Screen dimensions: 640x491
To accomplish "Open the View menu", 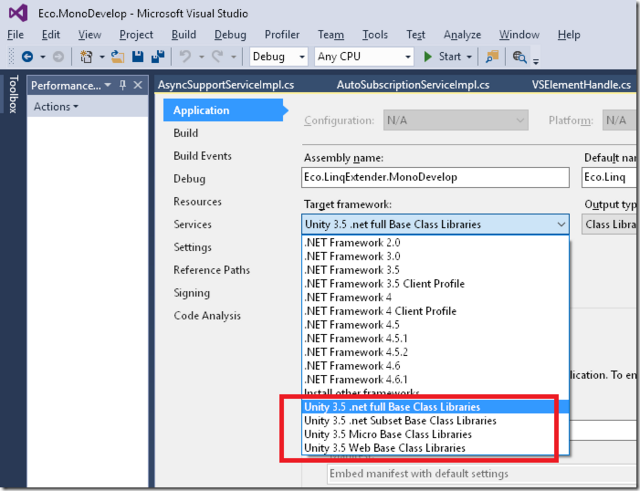I will coord(89,35).
